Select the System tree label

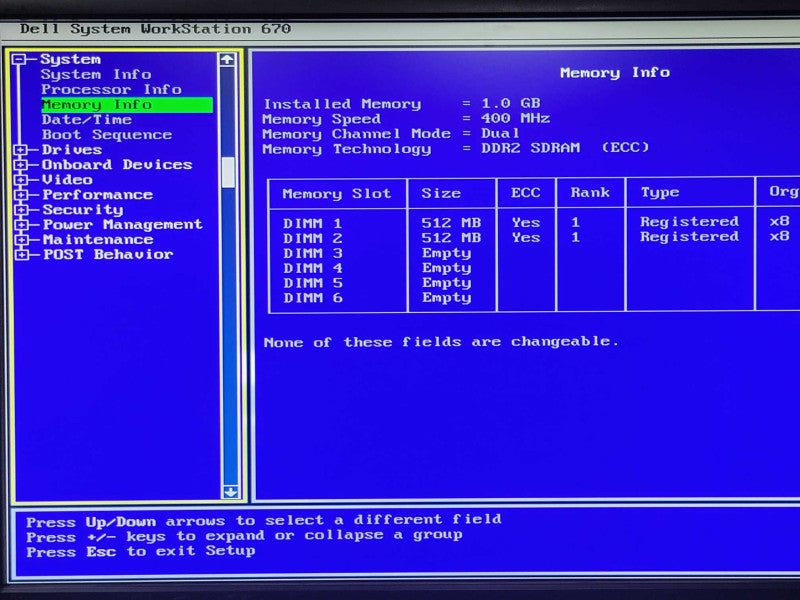tap(70, 60)
